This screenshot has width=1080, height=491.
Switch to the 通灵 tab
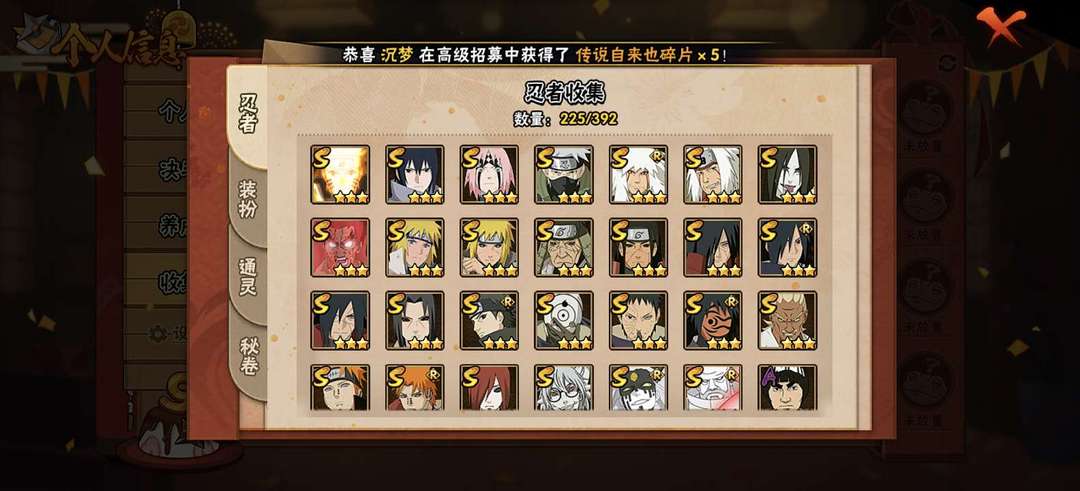[248, 277]
